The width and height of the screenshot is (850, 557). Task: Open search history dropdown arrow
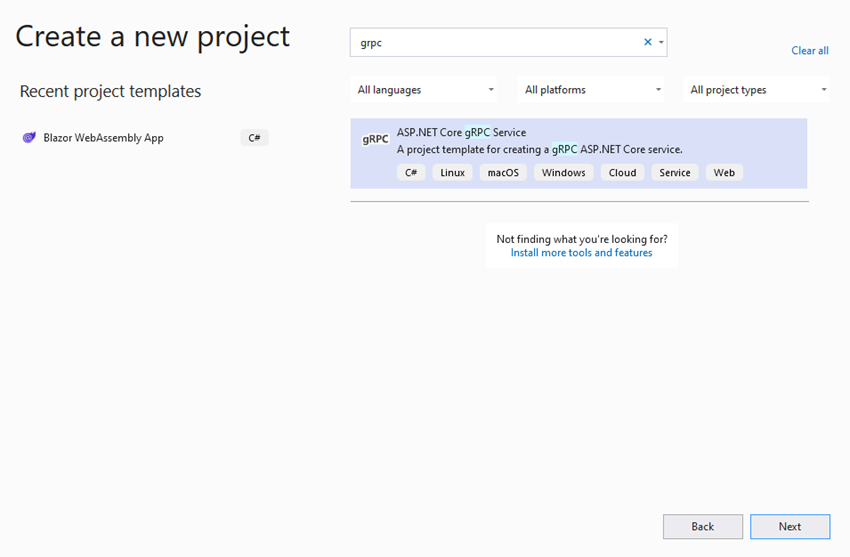coord(661,42)
